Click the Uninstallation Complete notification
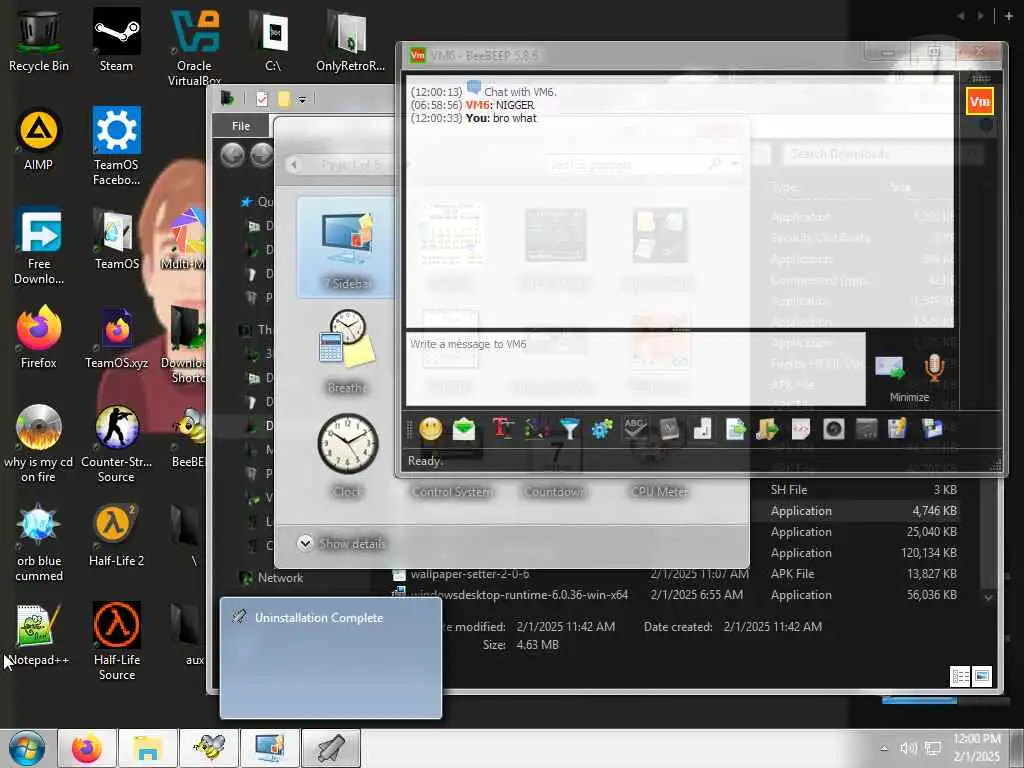Viewport: 1024px width, 768px height. [330, 657]
